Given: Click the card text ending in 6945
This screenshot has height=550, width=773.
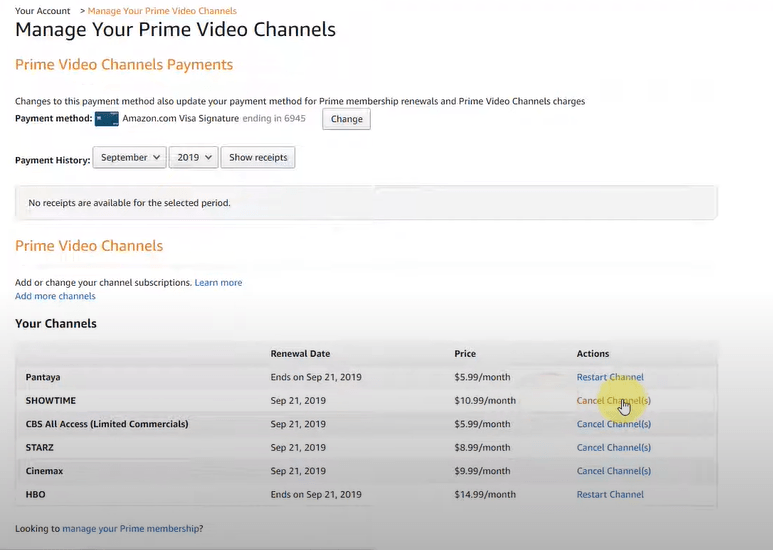Looking at the screenshot, I should pos(274,118).
